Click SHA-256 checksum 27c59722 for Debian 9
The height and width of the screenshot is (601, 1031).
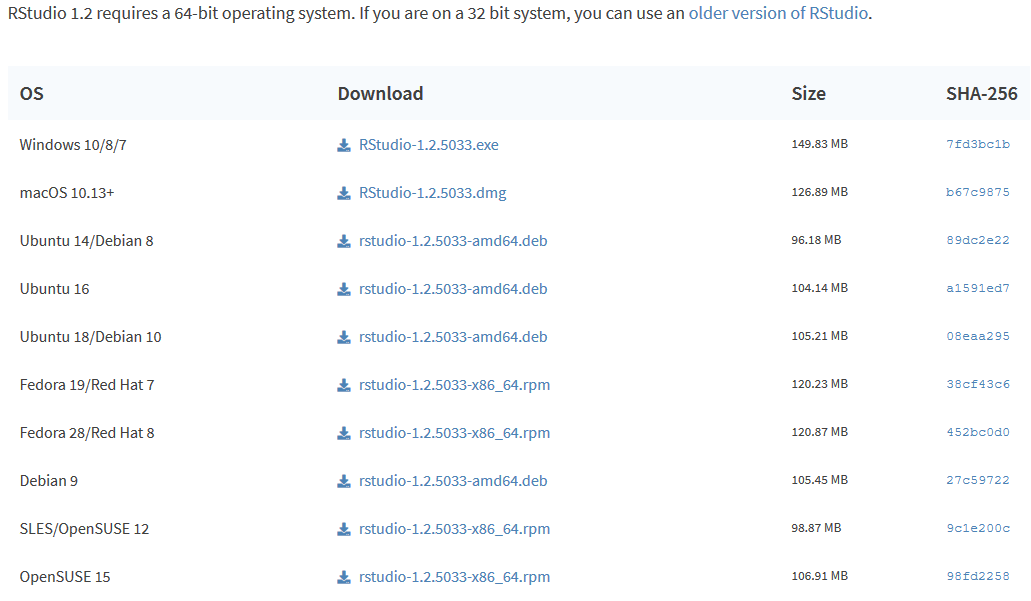click(977, 481)
